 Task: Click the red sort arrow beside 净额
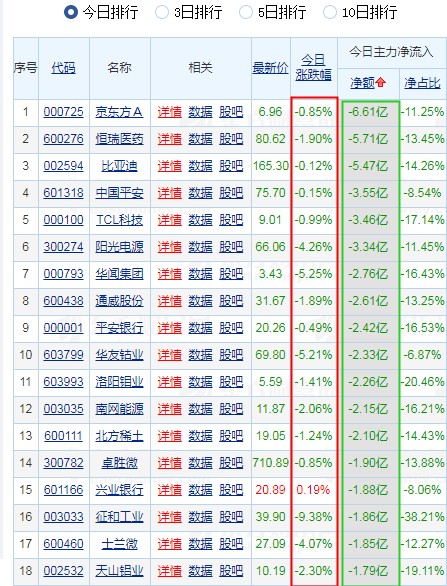[380, 82]
